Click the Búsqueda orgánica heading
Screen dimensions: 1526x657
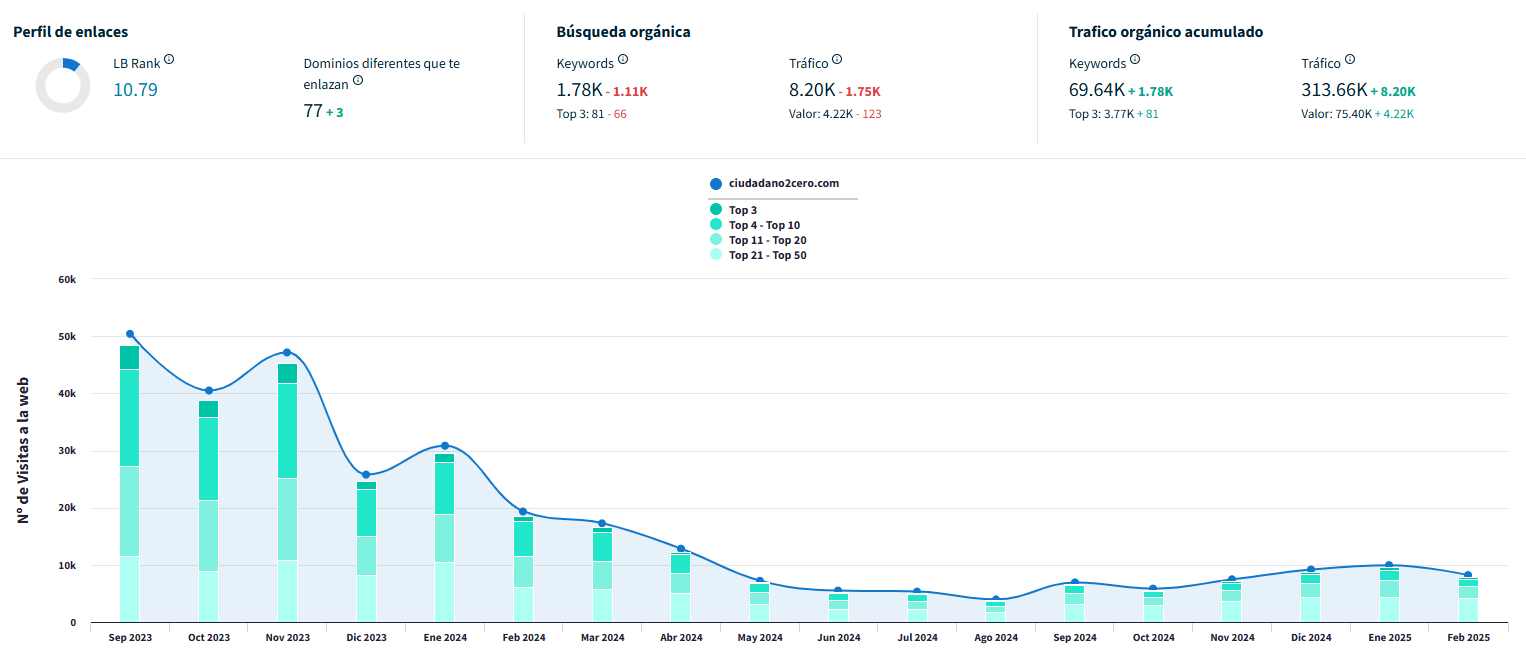pyautogui.click(x=623, y=32)
